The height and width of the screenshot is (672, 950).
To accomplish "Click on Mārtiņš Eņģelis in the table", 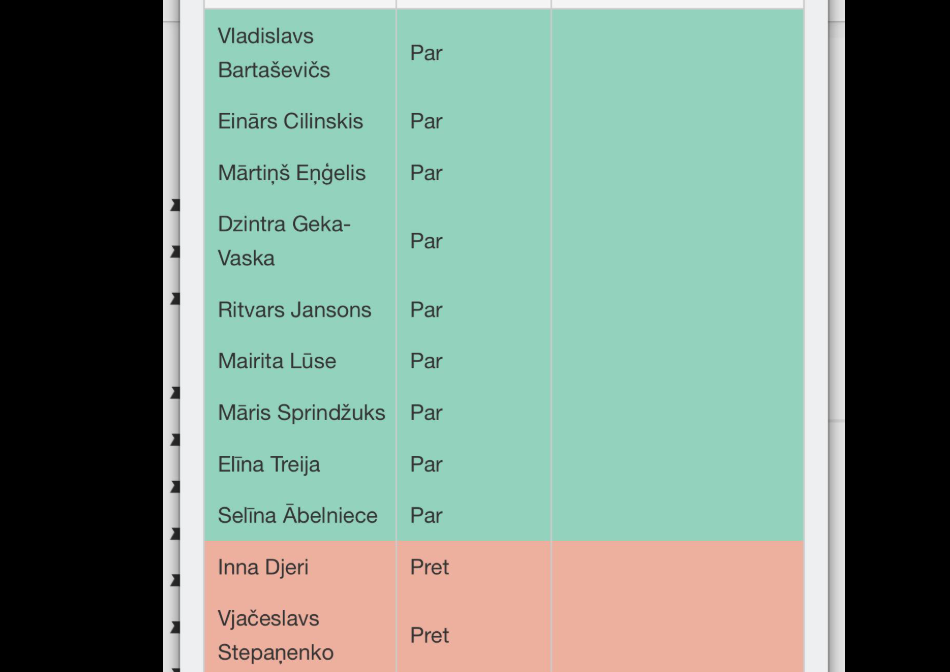I will [x=291, y=173].
